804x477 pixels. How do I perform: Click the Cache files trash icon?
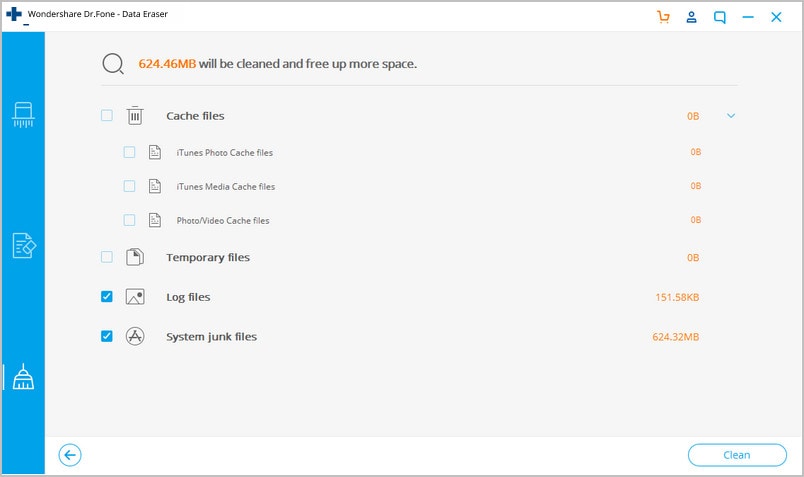135,116
